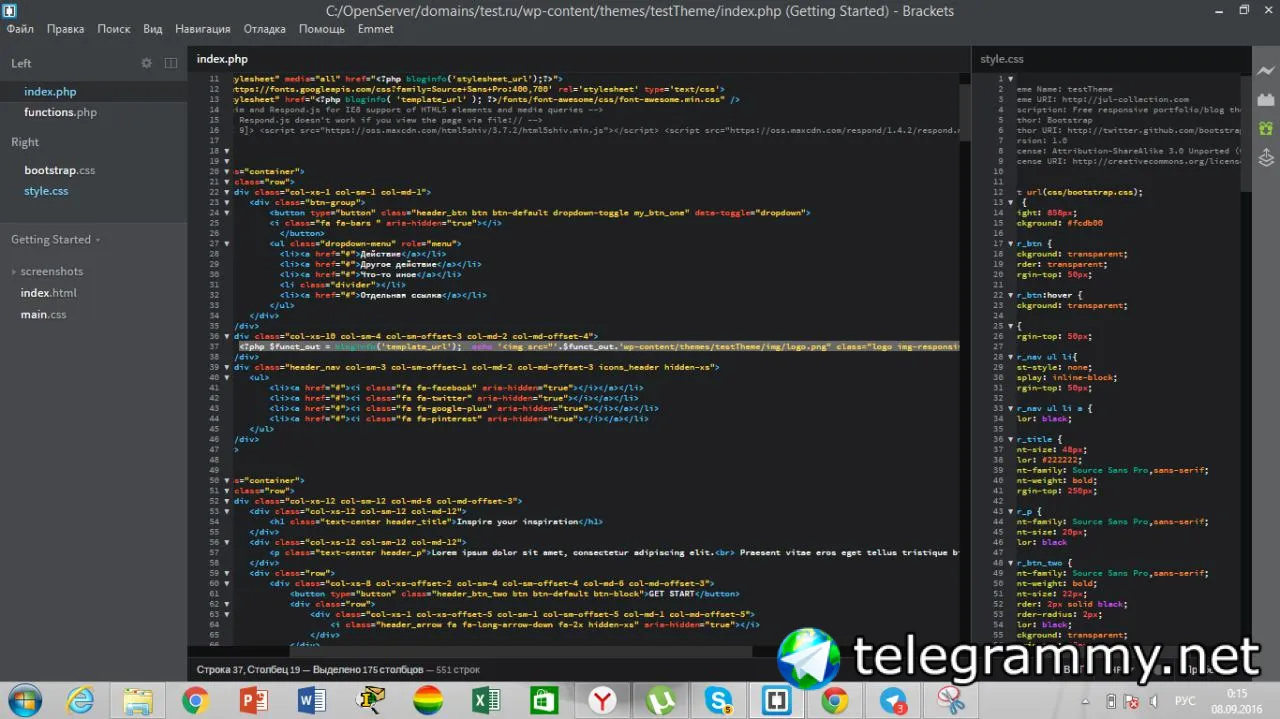The image size is (1280, 719).
Task: Click status bar cursor position Строка 37
Action: [x=248, y=669]
